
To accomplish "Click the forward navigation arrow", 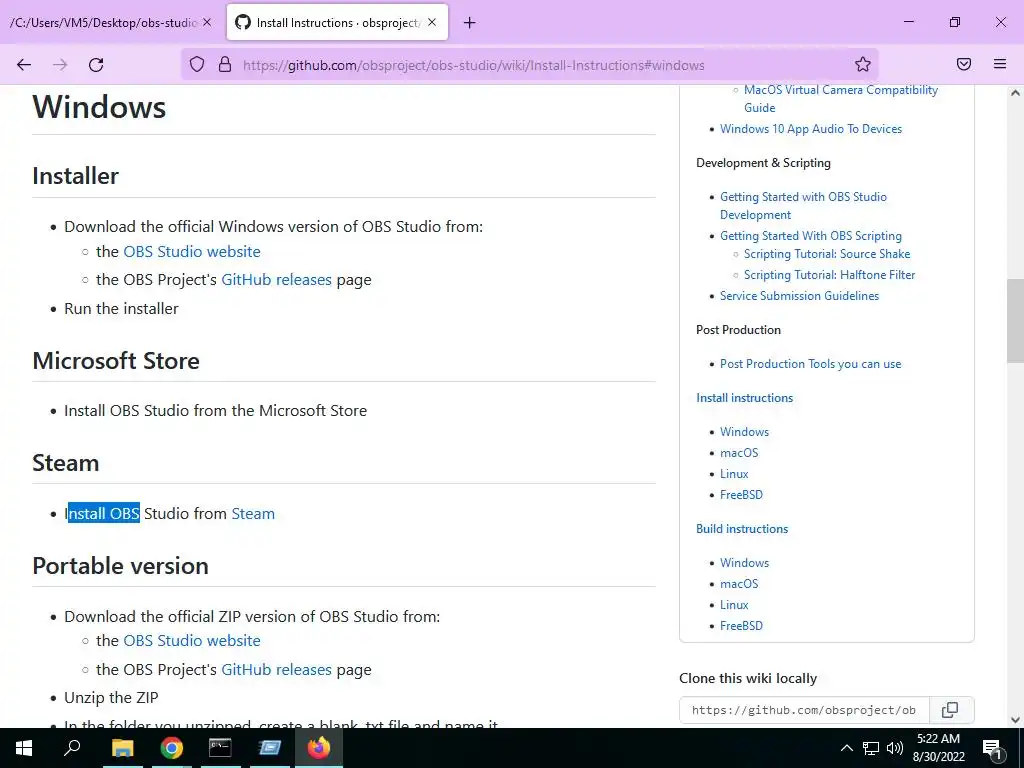I will (x=60, y=65).
